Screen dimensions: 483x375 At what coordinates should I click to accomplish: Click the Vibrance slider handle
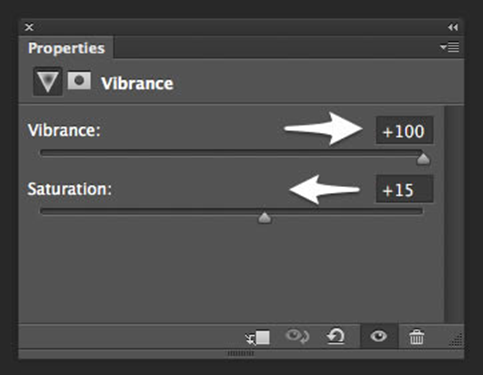423,159
